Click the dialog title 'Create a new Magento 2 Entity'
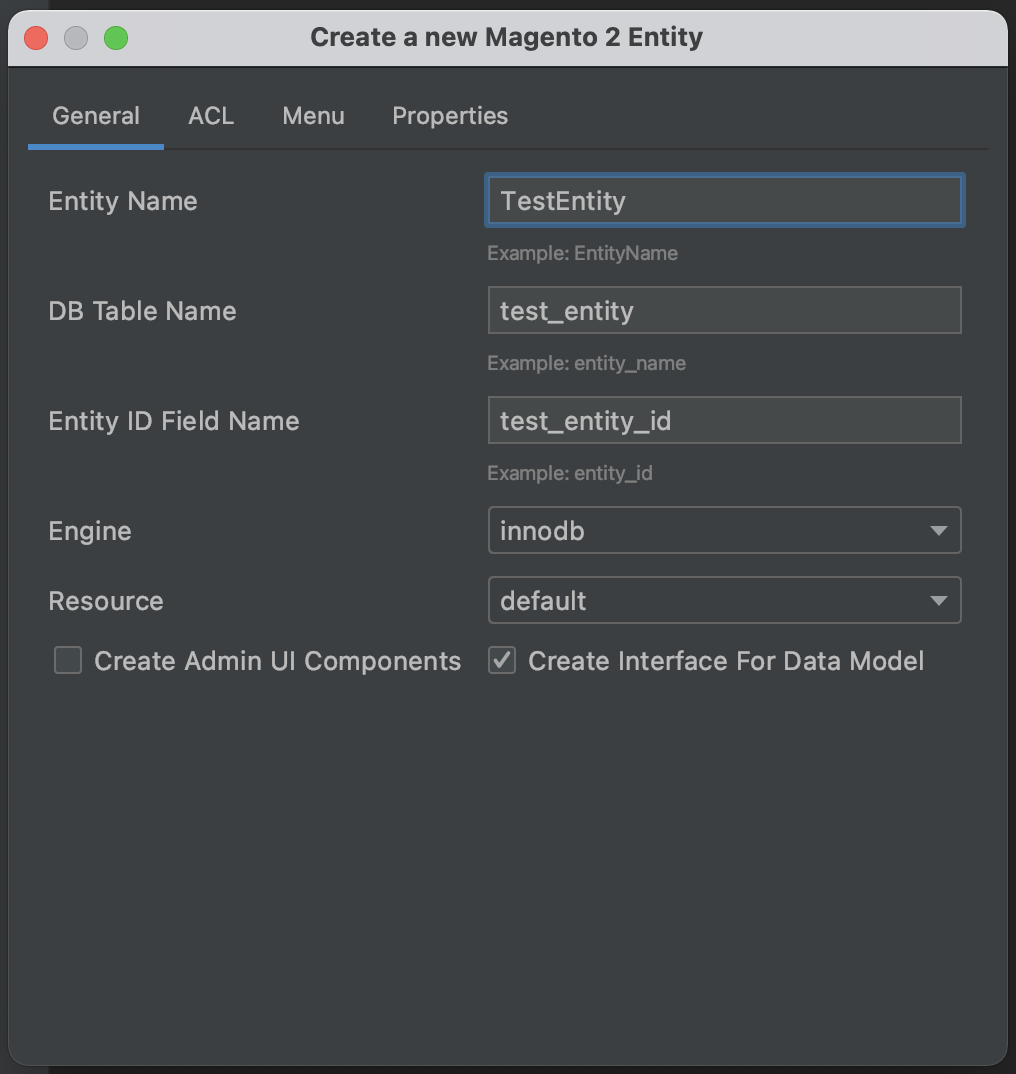The width and height of the screenshot is (1016, 1074). coord(506,37)
